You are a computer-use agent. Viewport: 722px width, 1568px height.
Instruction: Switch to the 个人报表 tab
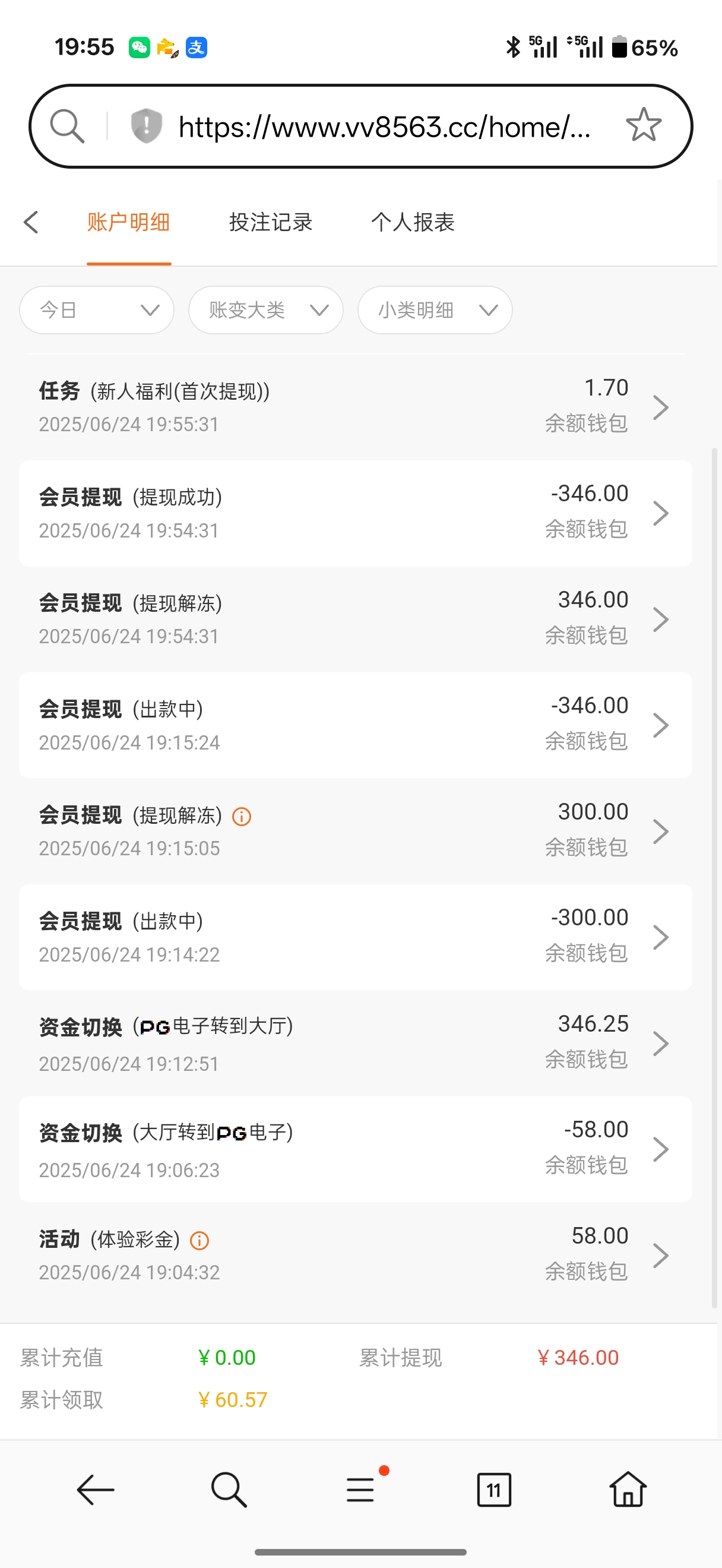click(413, 222)
